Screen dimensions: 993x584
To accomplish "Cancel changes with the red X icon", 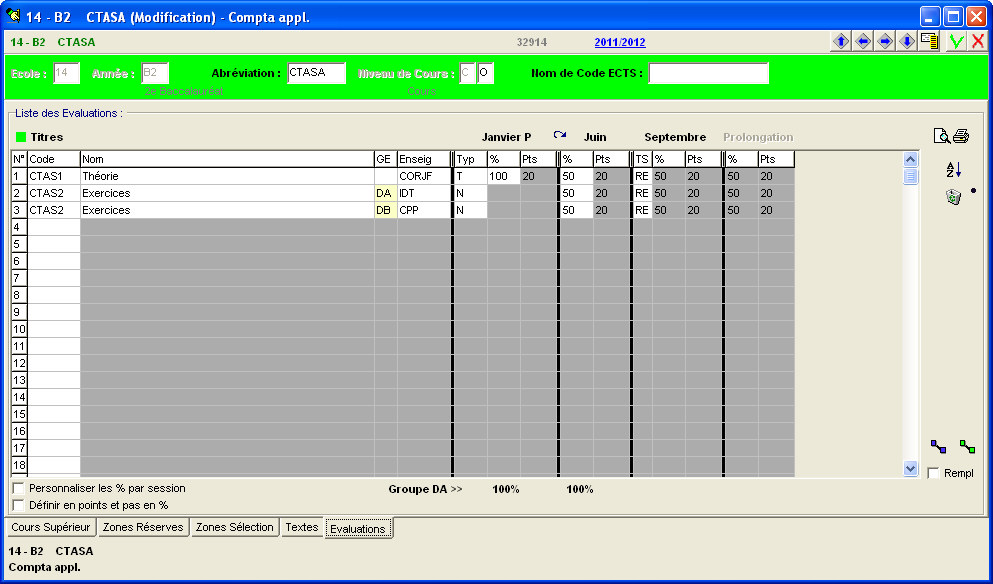I will (x=978, y=42).
